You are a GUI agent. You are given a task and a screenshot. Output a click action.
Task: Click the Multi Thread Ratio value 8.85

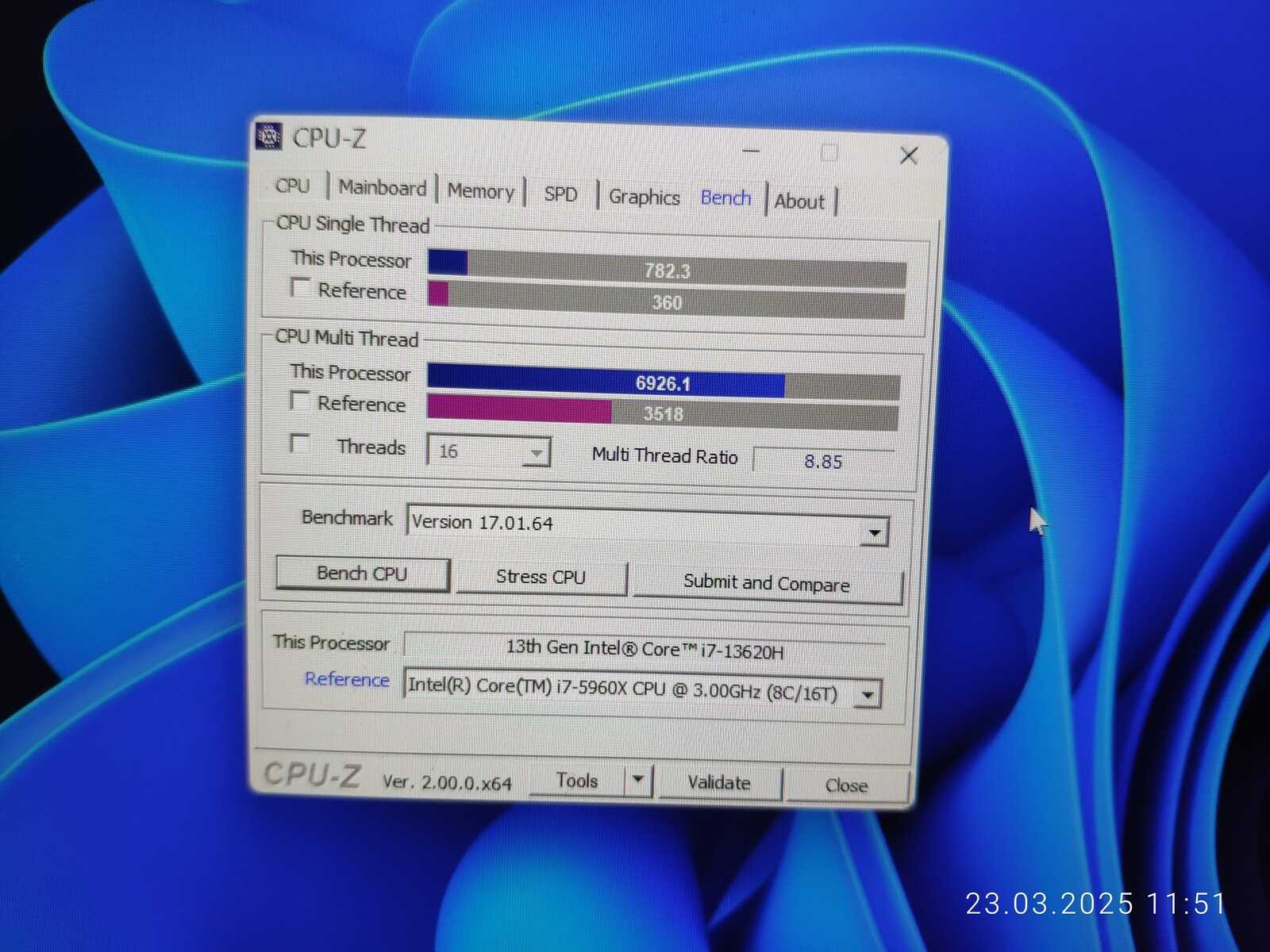pos(823,462)
